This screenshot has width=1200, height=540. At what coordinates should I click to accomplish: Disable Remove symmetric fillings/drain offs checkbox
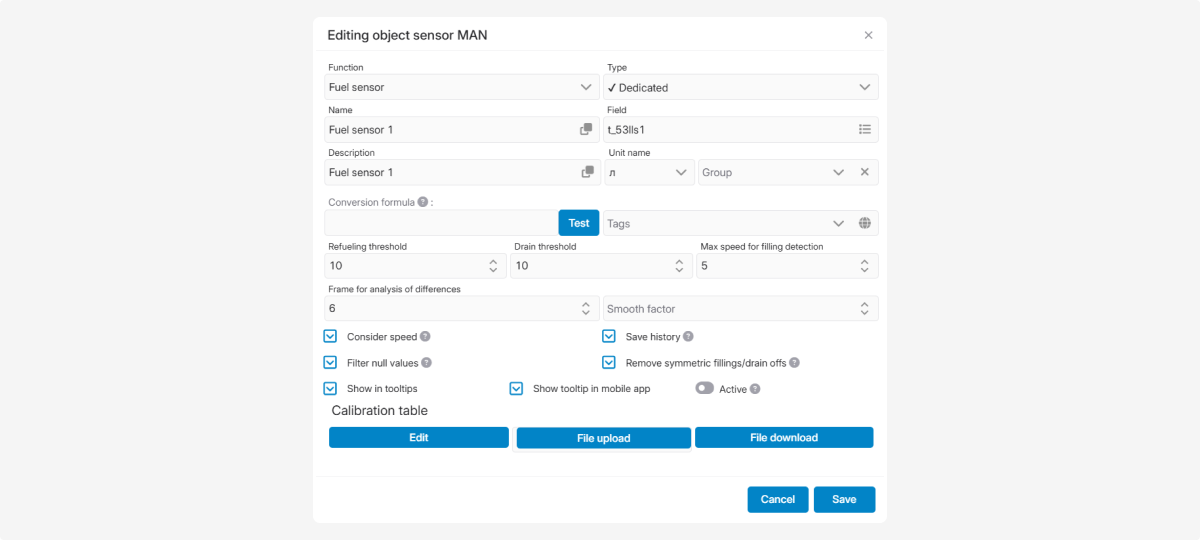tap(608, 363)
